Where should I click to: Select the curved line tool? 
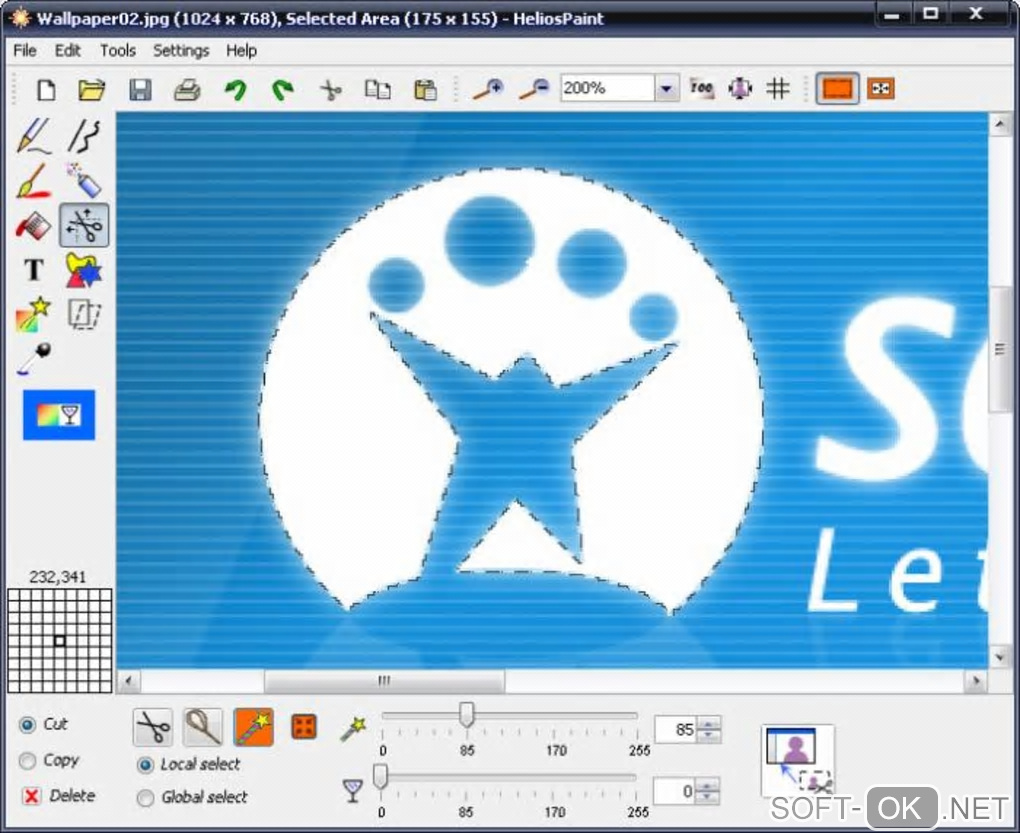[x=85, y=135]
